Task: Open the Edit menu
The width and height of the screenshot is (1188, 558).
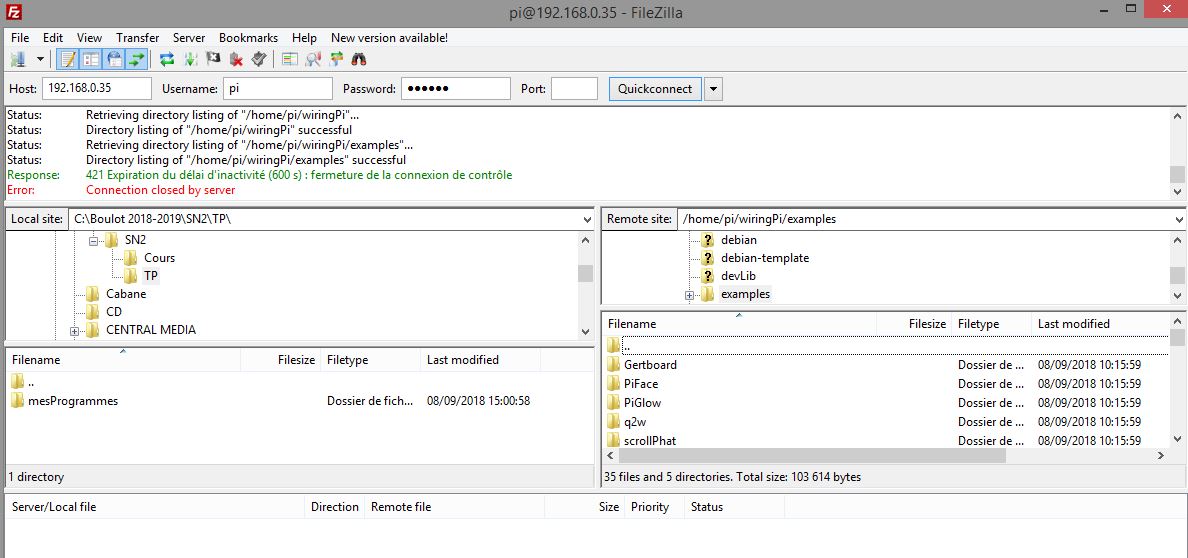Action: click(53, 37)
